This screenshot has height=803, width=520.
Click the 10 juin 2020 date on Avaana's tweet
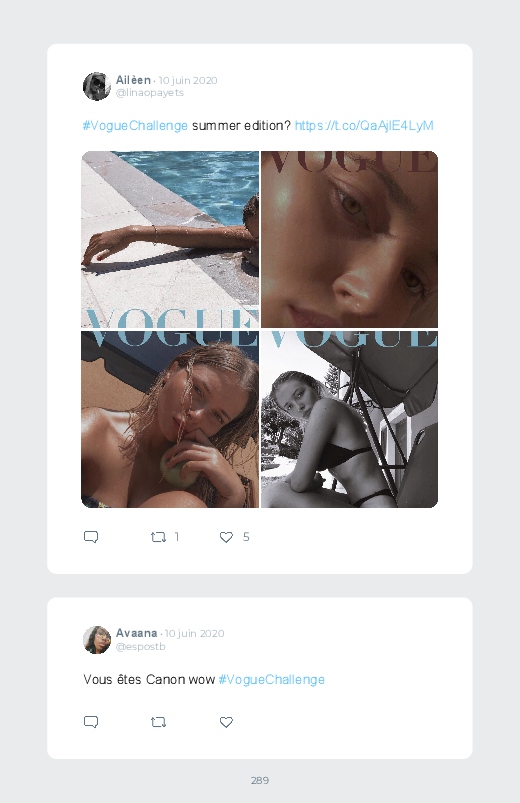tap(195, 633)
